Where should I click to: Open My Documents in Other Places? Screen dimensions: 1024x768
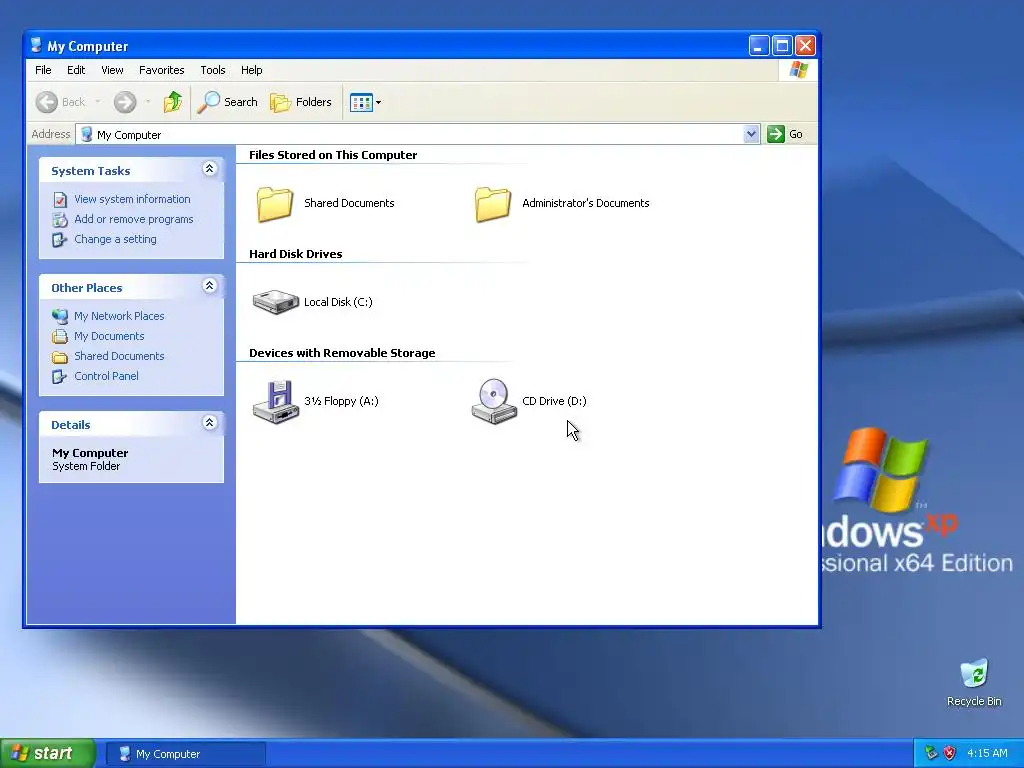click(109, 336)
